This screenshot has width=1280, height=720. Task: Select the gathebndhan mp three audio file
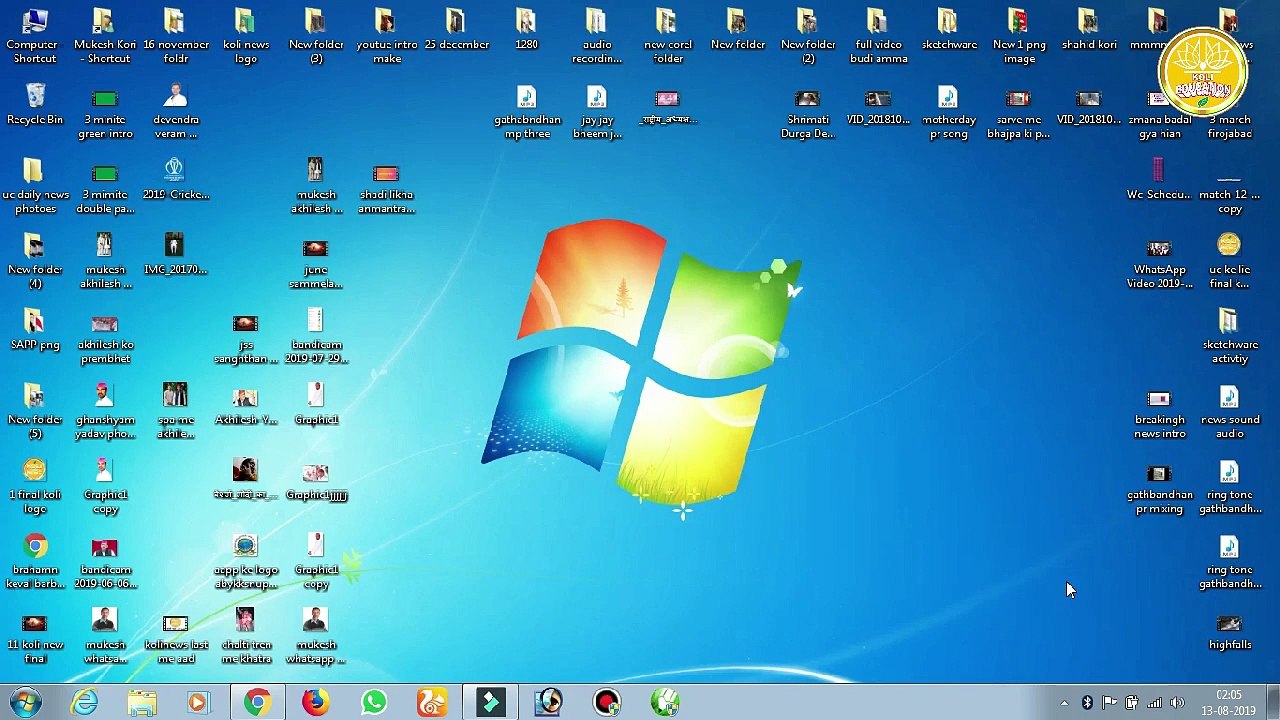click(x=527, y=112)
